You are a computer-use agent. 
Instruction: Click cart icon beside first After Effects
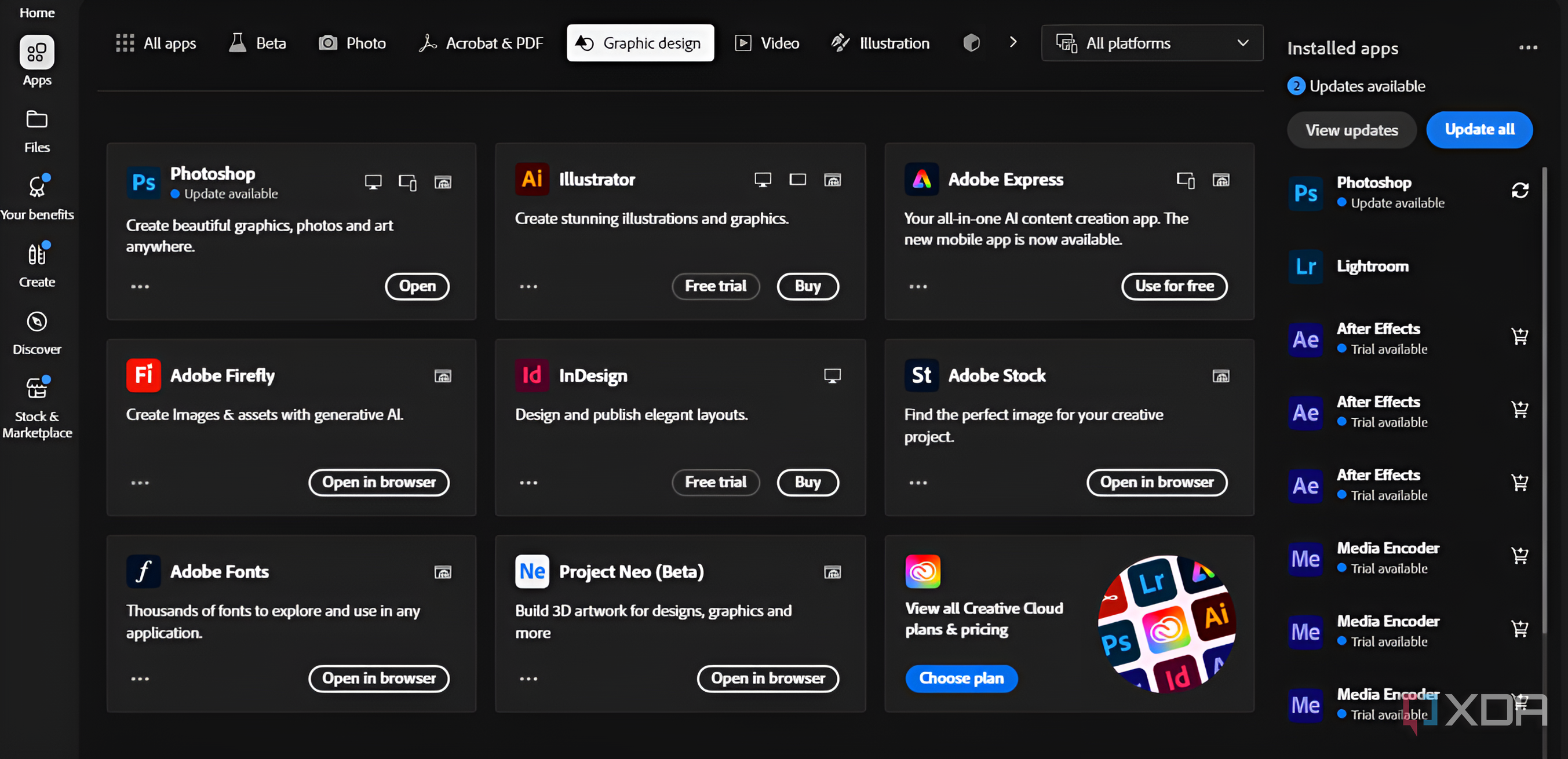tap(1519, 337)
